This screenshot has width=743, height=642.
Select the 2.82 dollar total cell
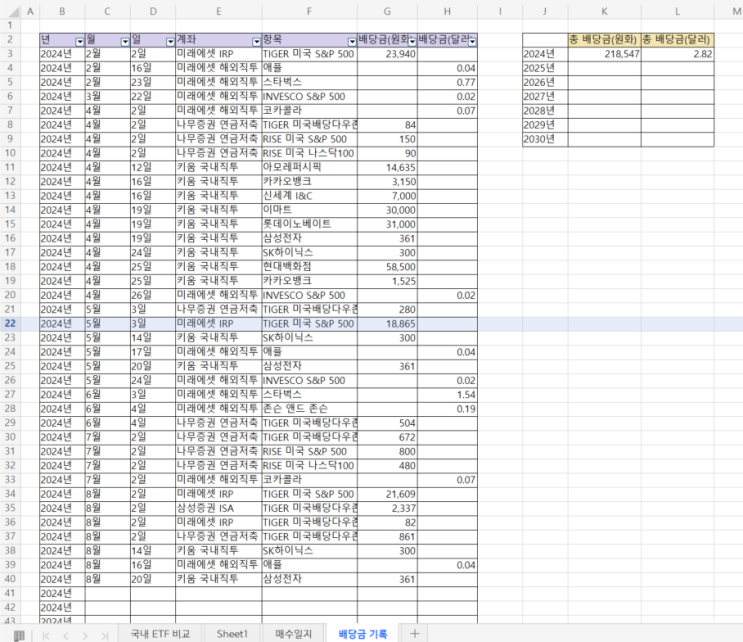pos(678,54)
